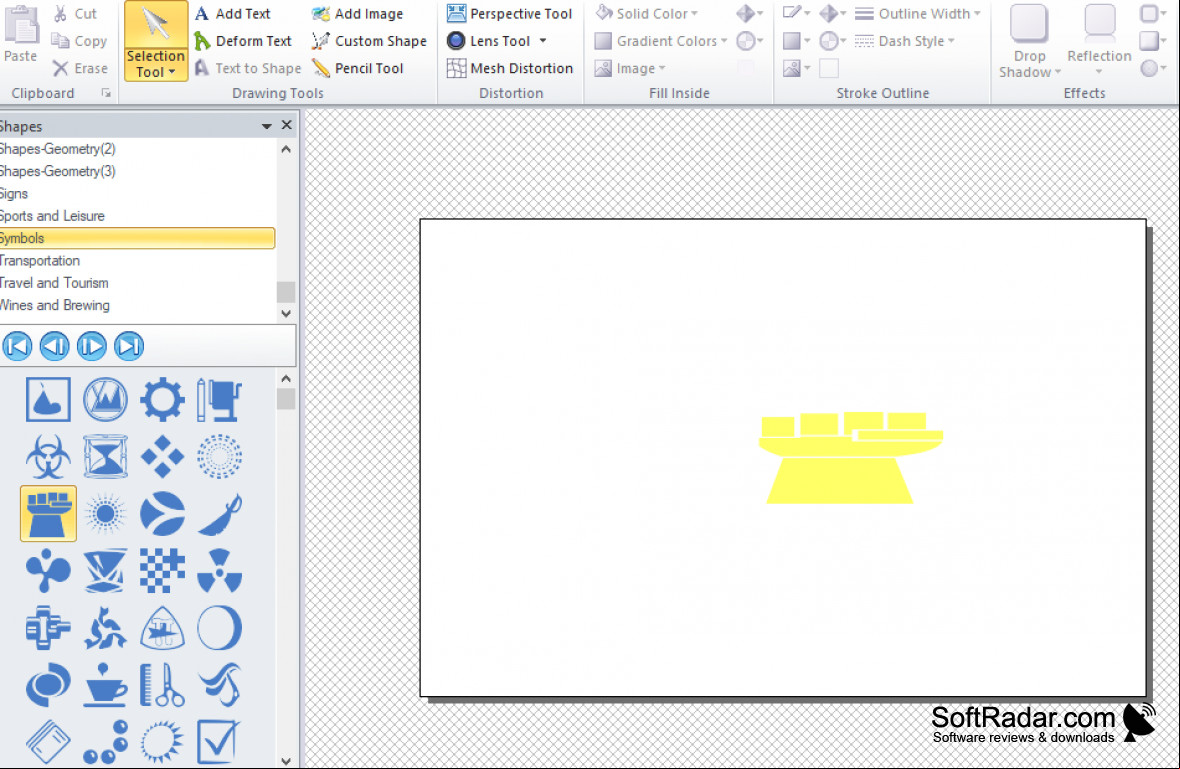This screenshot has height=769, width=1180.
Task: Select Wines and Brewing category
Action: click(x=138, y=305)
